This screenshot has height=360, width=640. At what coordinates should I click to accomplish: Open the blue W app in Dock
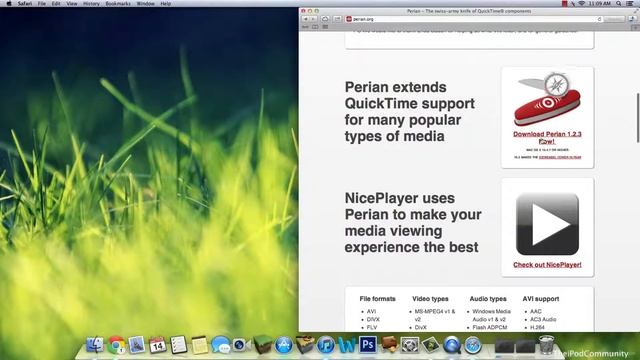click(347, 345)
